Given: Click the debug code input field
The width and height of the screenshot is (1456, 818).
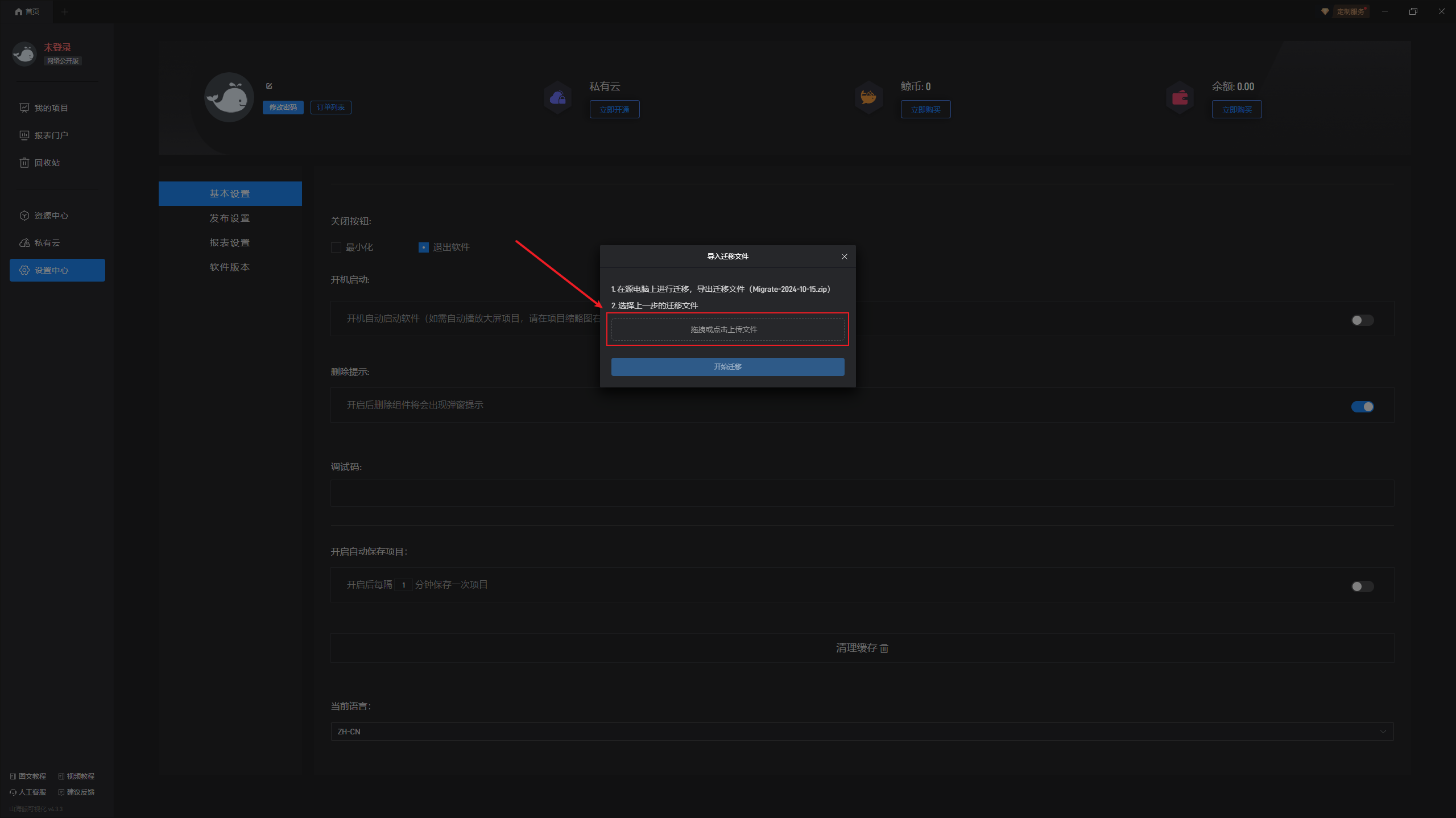Looking at the screenshot, I should pos(862,493).
